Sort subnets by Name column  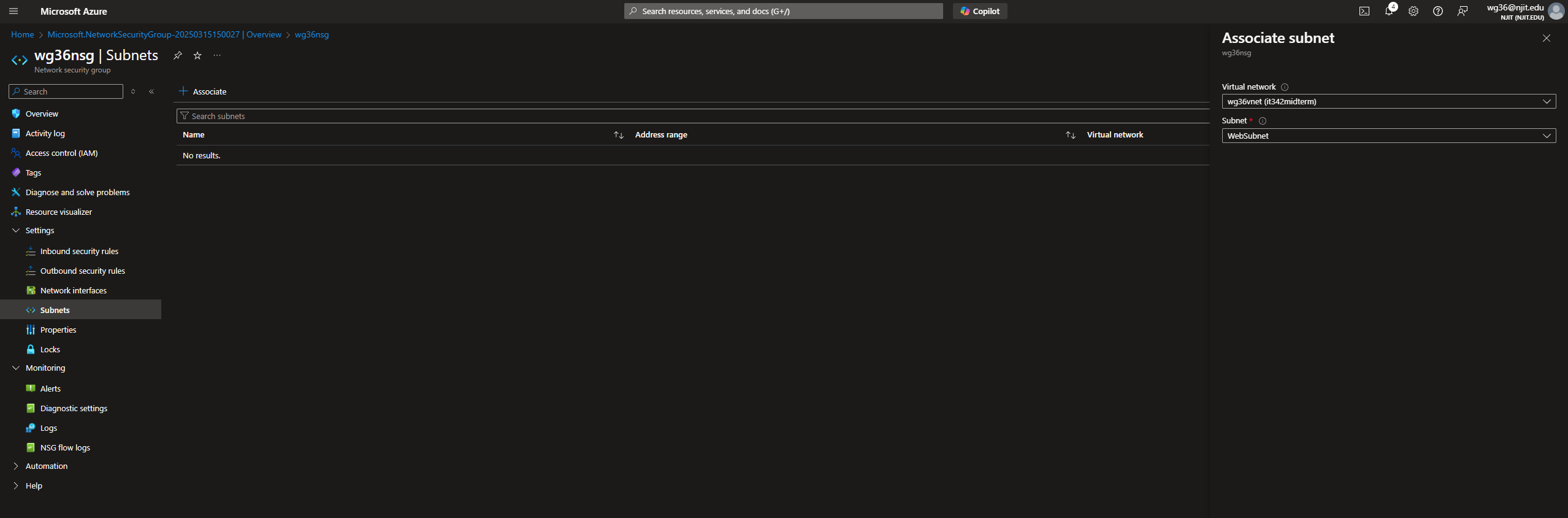[618, 135]
